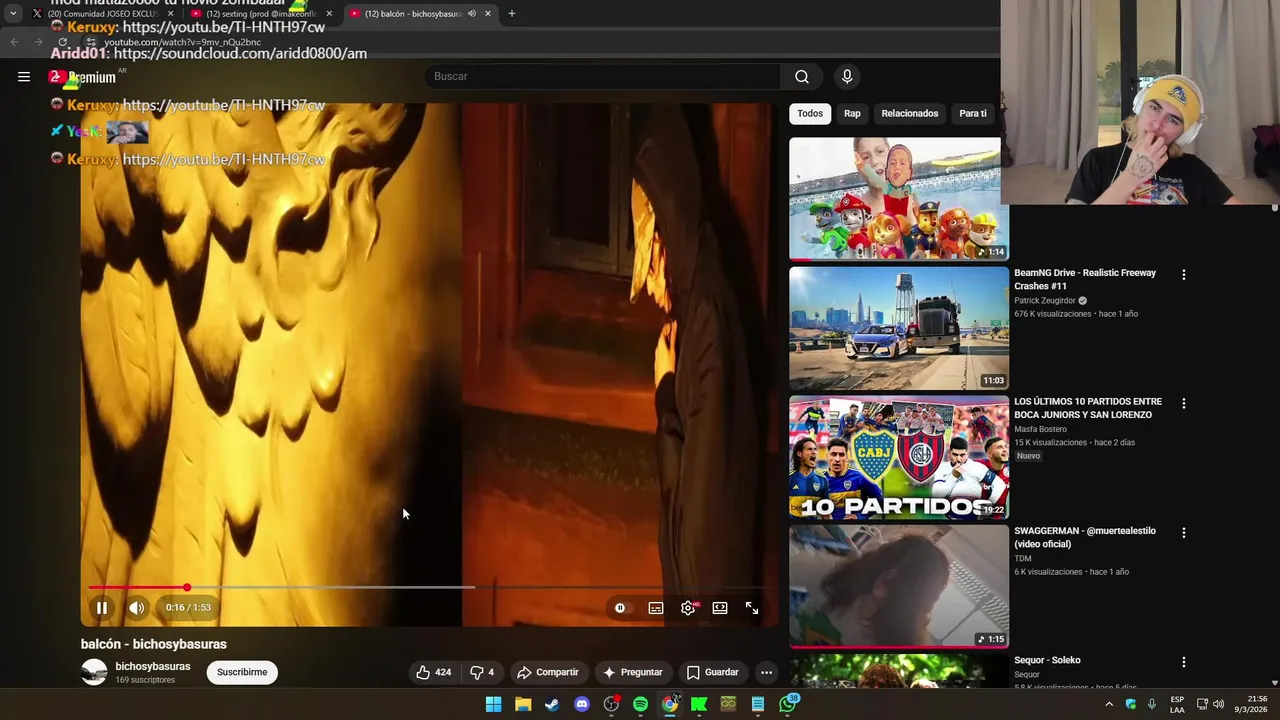Open Boca Juniors y San Lorenzo video thumbnail

(899, 457)
